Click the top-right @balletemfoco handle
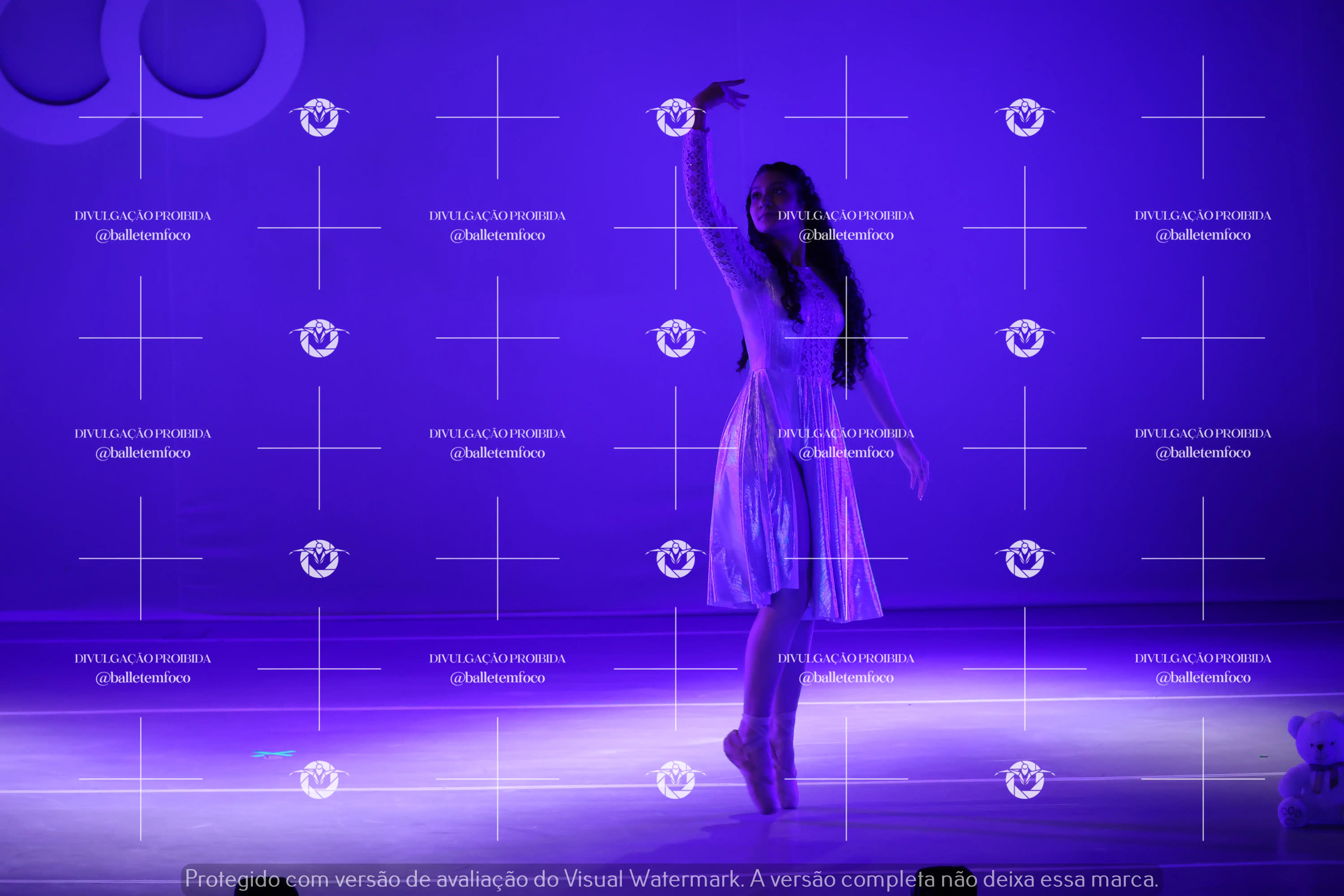 1203,235
